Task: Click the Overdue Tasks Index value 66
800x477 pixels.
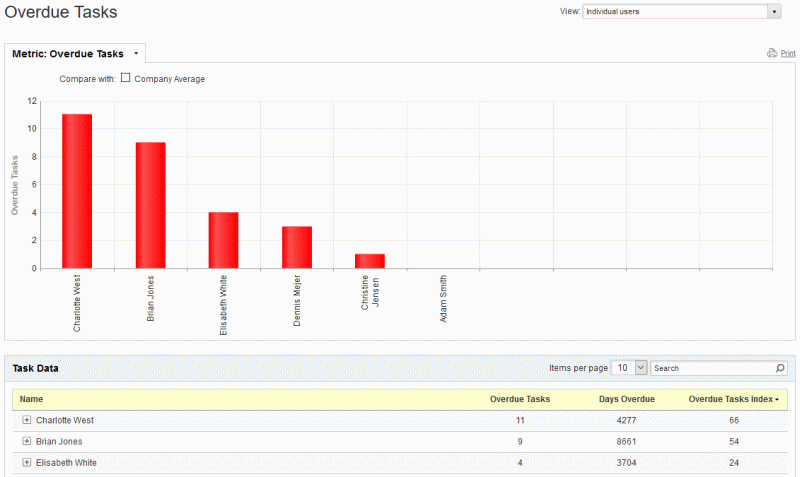Action: click(734, 420)
